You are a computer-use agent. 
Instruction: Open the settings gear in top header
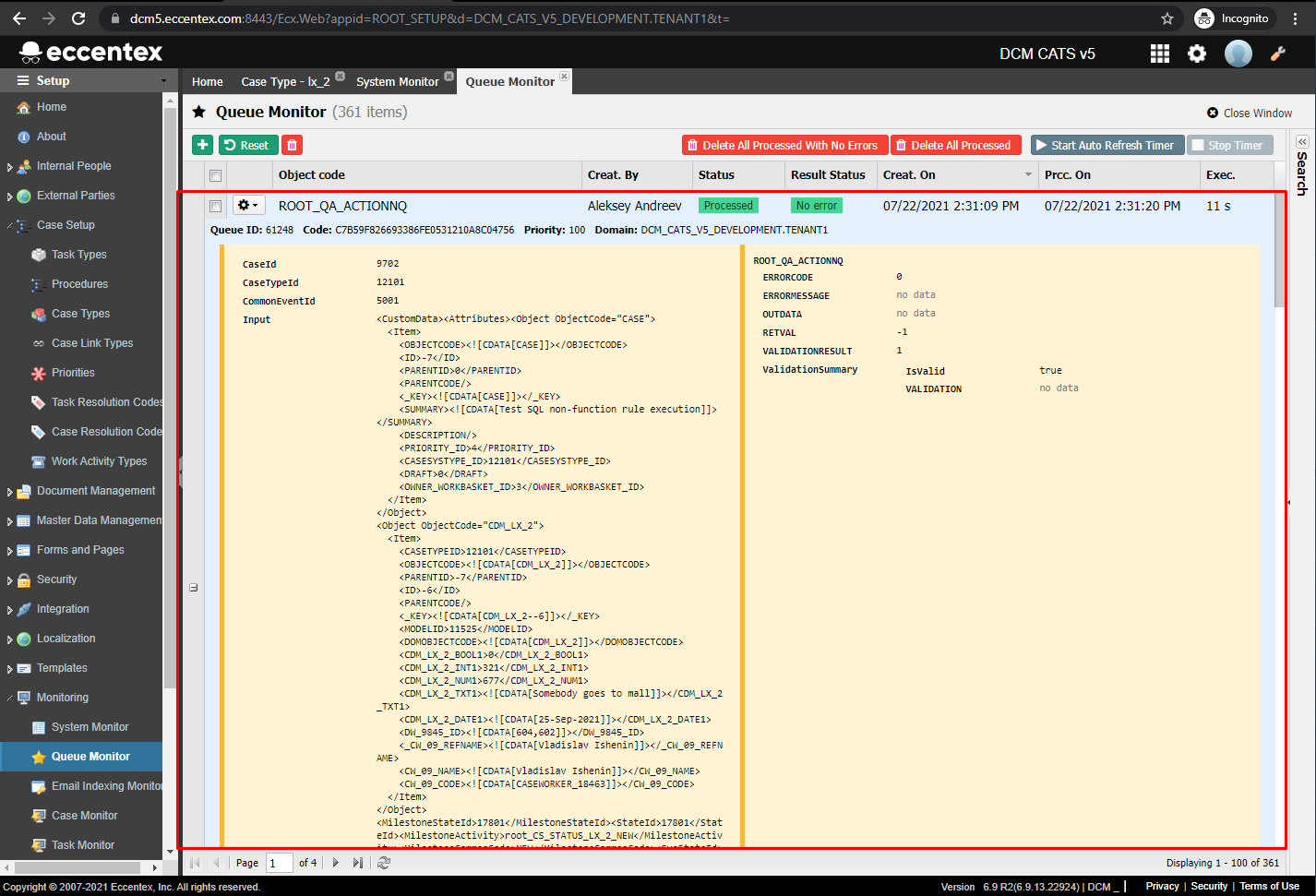(x=1197, y=54)
